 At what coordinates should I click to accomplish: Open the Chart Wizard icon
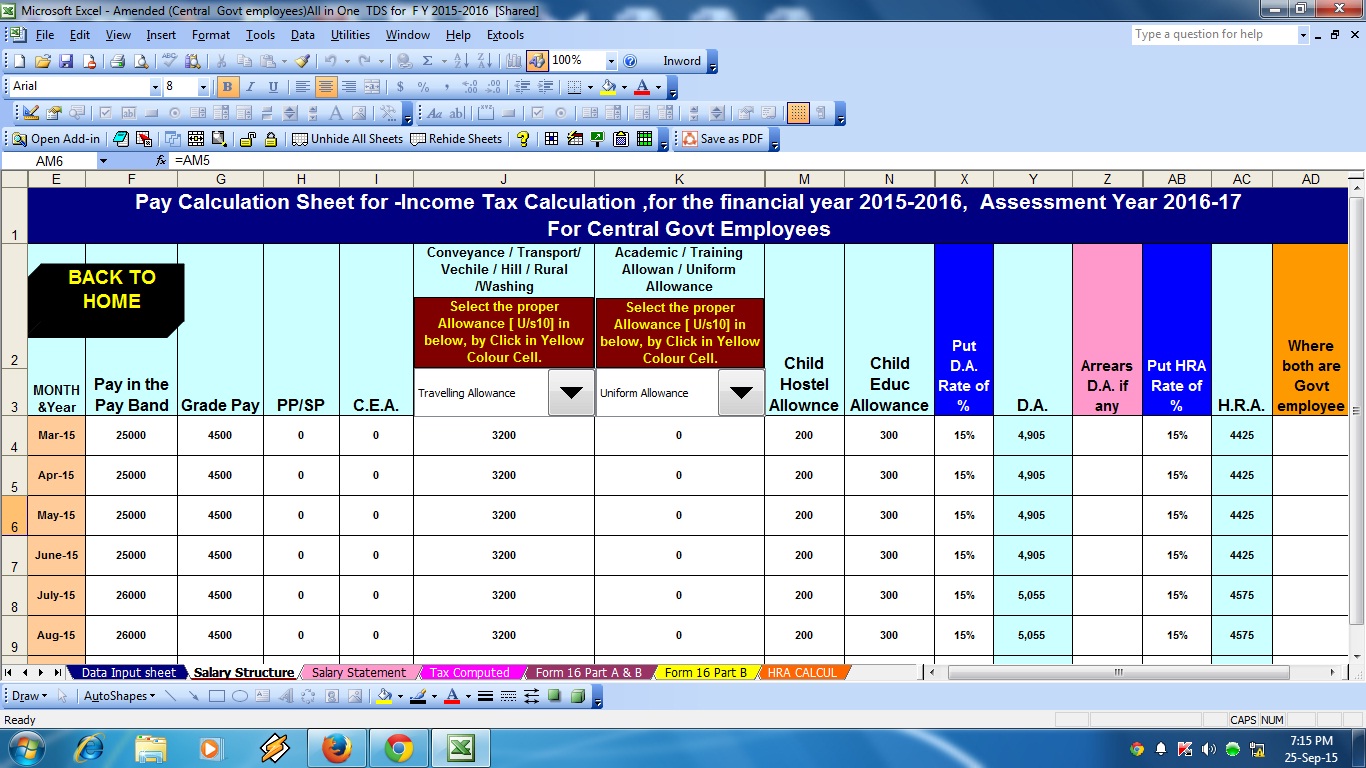click(x=514, y=61)
